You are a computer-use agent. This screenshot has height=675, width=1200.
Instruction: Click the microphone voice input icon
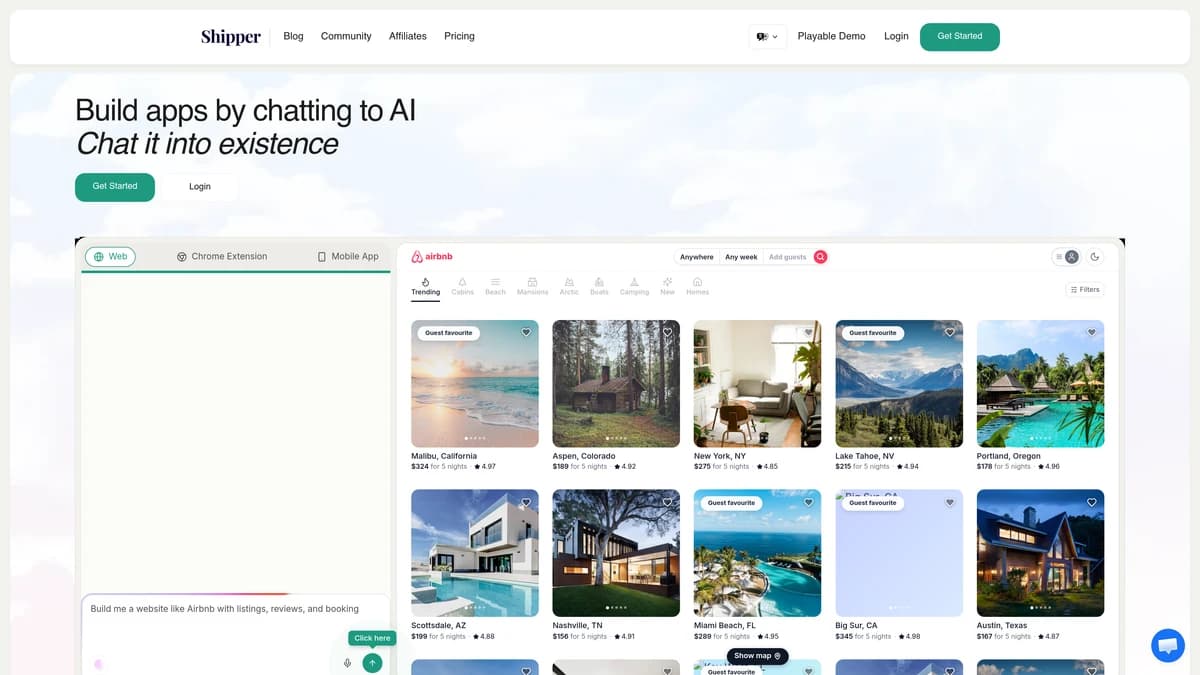tap(347, 663)
